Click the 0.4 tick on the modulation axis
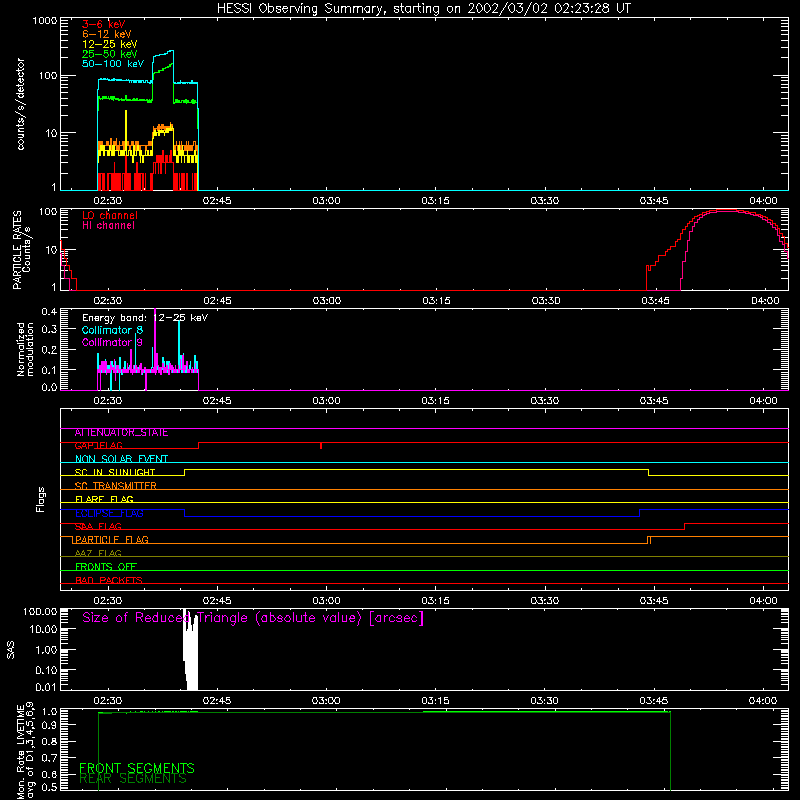 pos(49,312)
